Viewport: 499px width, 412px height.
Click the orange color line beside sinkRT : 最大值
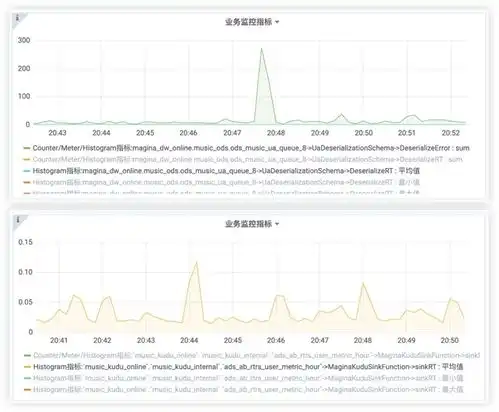click(28, 390)
